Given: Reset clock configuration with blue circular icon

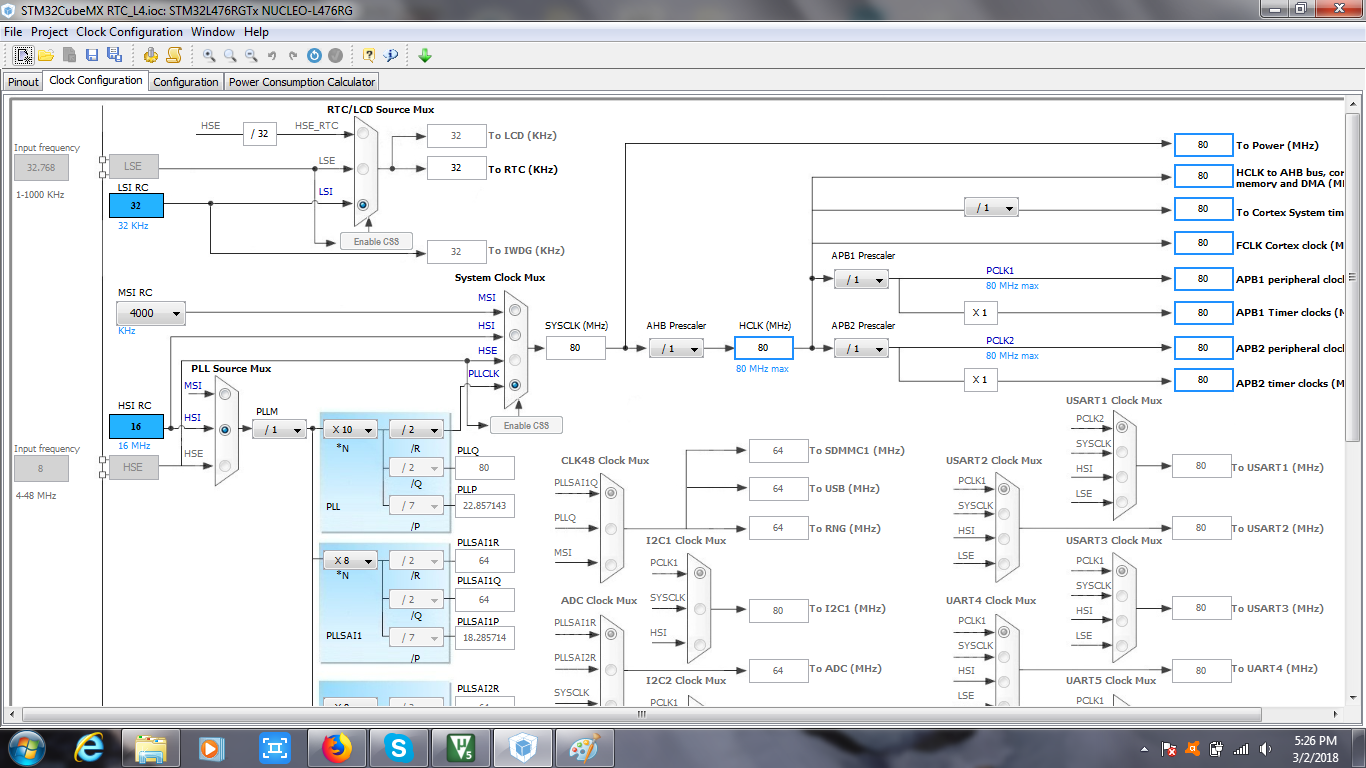Looking at the screenshot, I should click(314, 55).
